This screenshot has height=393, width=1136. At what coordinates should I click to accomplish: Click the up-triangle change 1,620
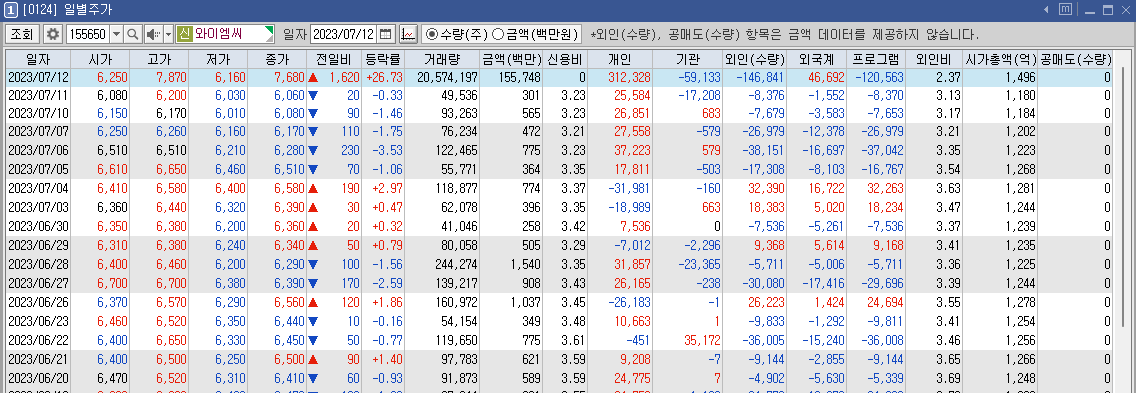click(x=334, y=77)
